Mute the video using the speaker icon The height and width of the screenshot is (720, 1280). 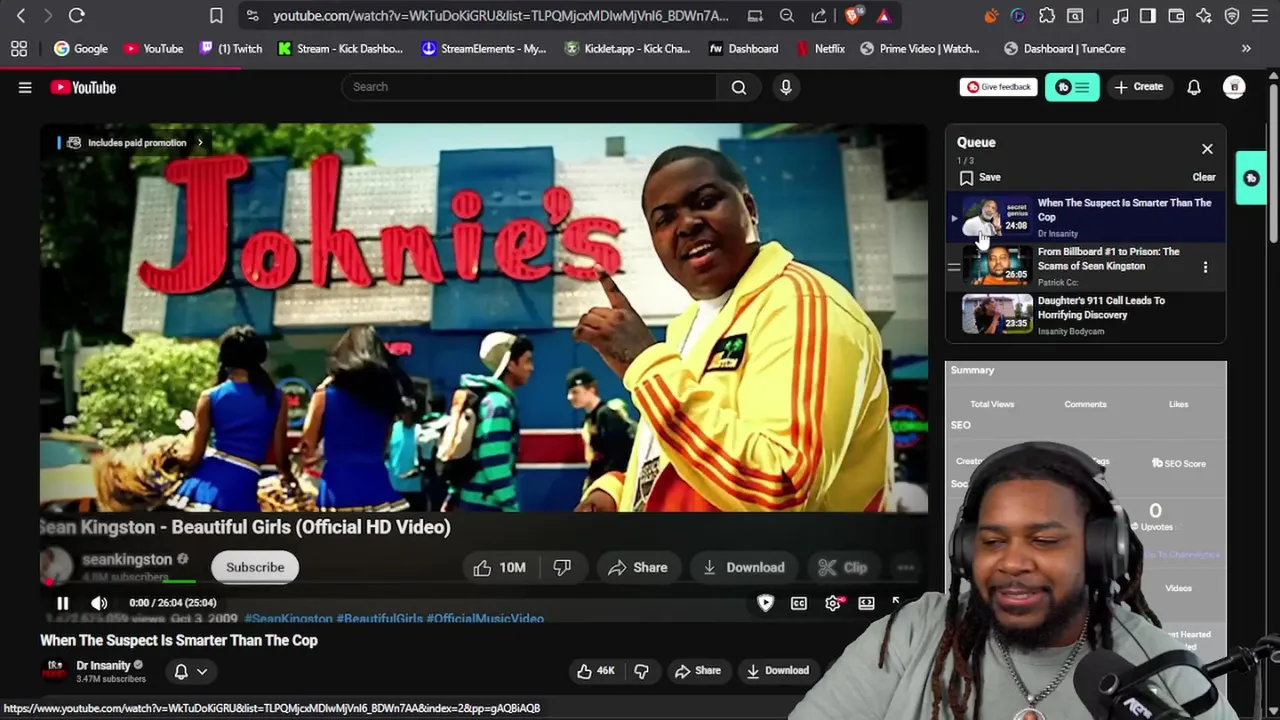click(x=99, y=603)
